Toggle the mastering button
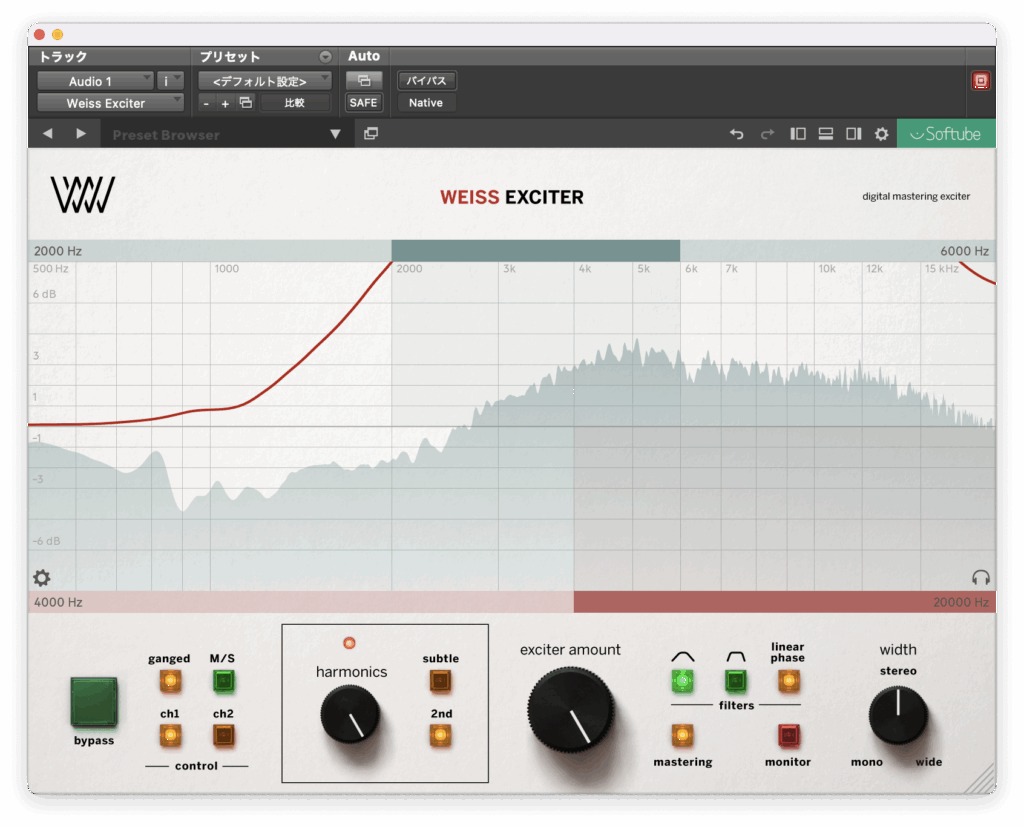This screenshot has width=1024, height=827. 682,736
